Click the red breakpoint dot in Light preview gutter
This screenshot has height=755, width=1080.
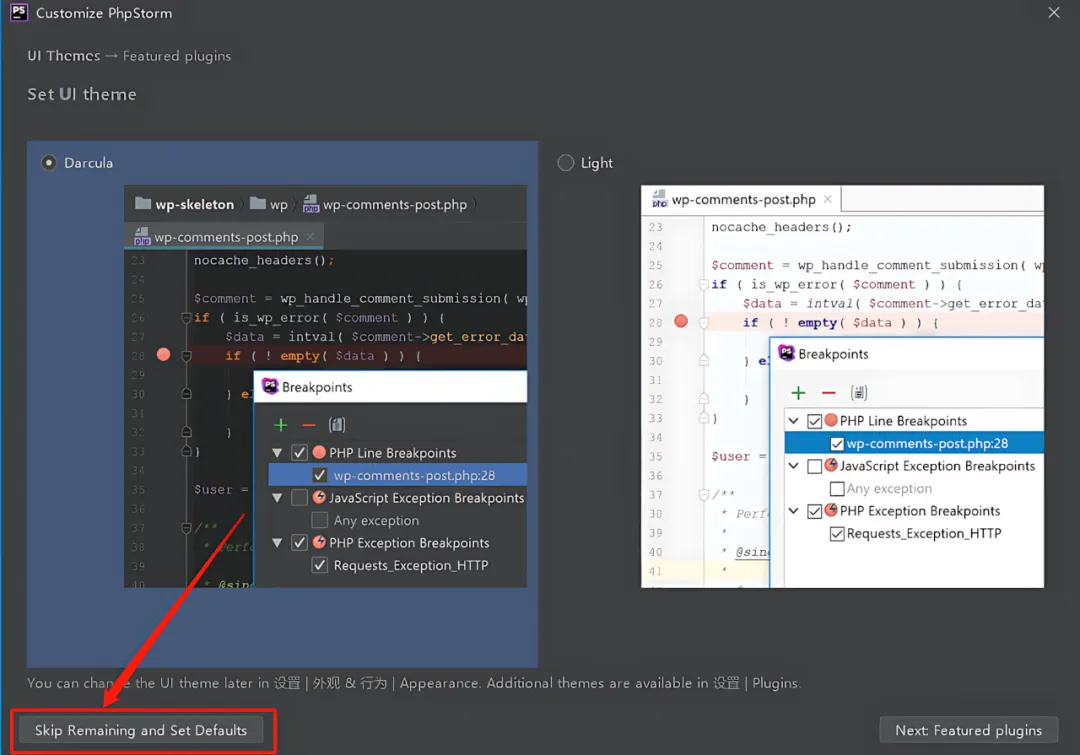pyautogui.click(x=681, y=321)
